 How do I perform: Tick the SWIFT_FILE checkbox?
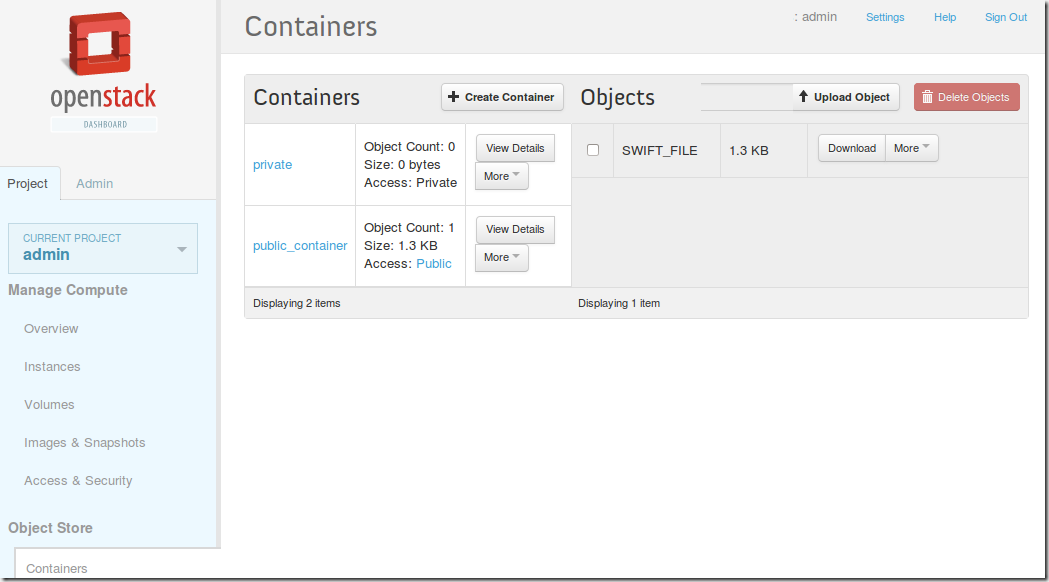tap(593, 150)
